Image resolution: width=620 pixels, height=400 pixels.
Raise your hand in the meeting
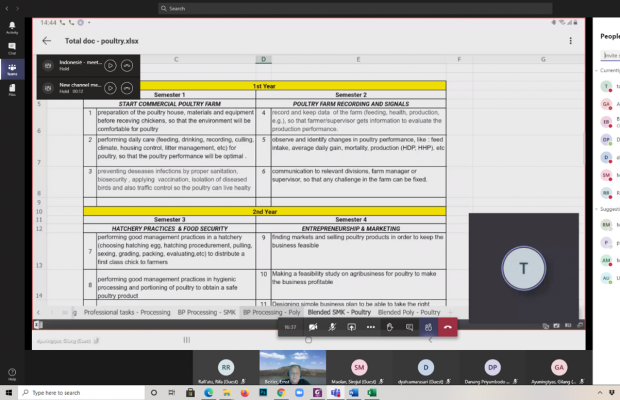(390, 327)
